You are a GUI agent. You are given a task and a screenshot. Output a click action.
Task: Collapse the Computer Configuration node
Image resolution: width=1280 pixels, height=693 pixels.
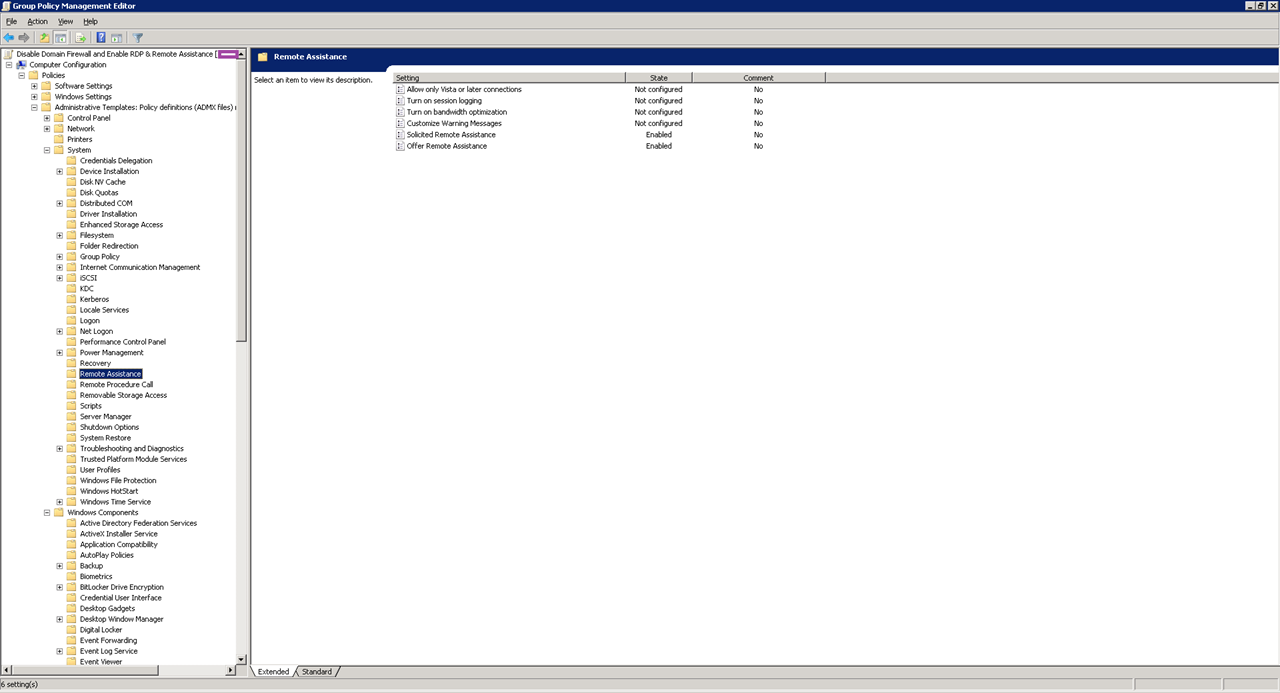9,65
